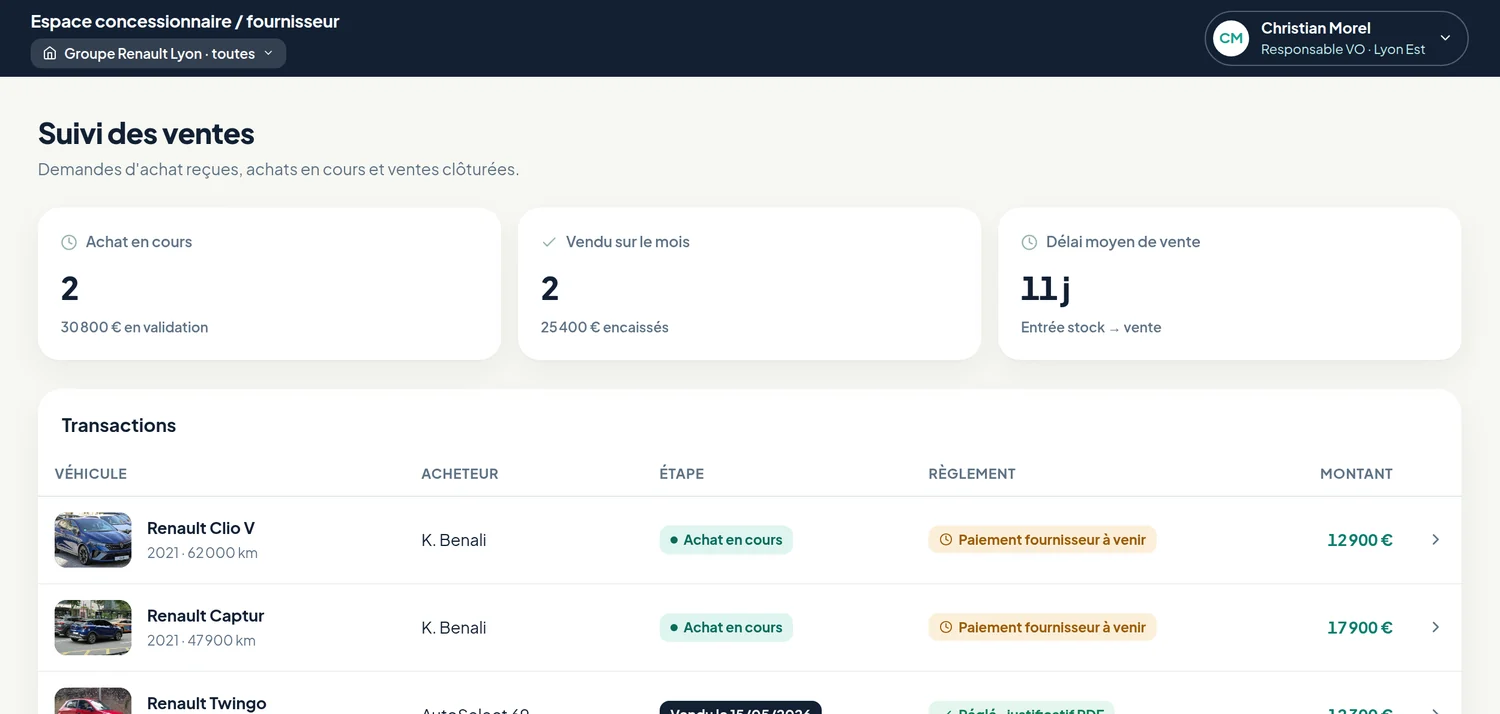1500x714 pixels.
Task: Open the Groupe Renault Lyon site selector
Action: (158, 53)
